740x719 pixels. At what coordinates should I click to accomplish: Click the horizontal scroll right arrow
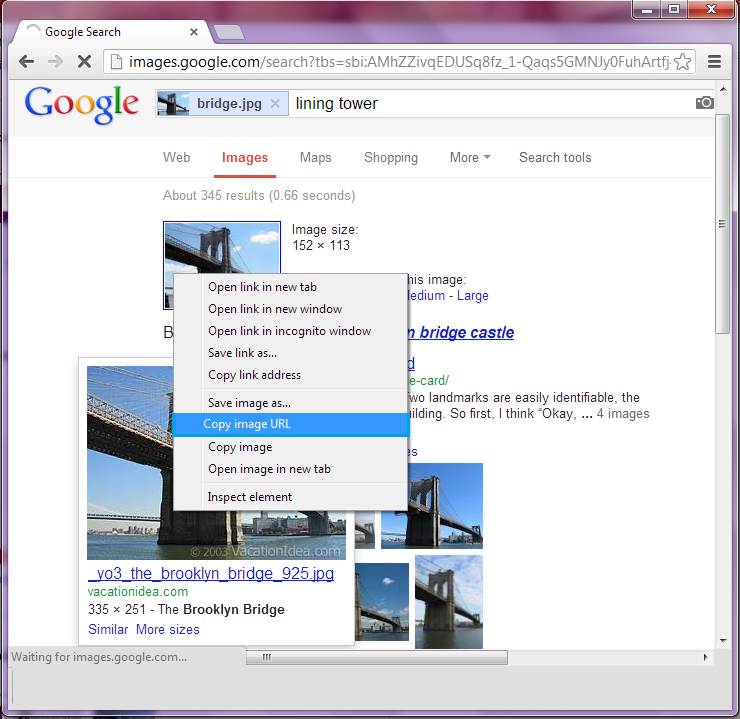(x=706, y=657)
